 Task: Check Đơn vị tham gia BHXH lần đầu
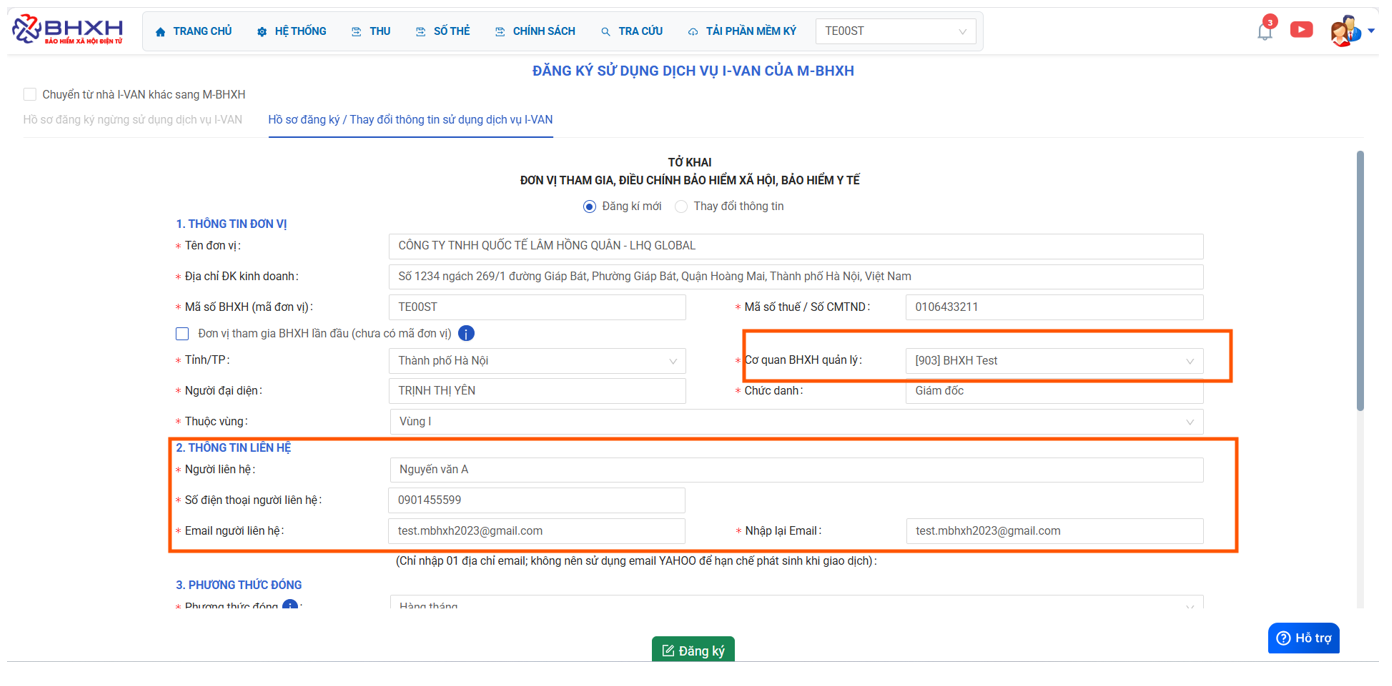click(x=182, y=334)
